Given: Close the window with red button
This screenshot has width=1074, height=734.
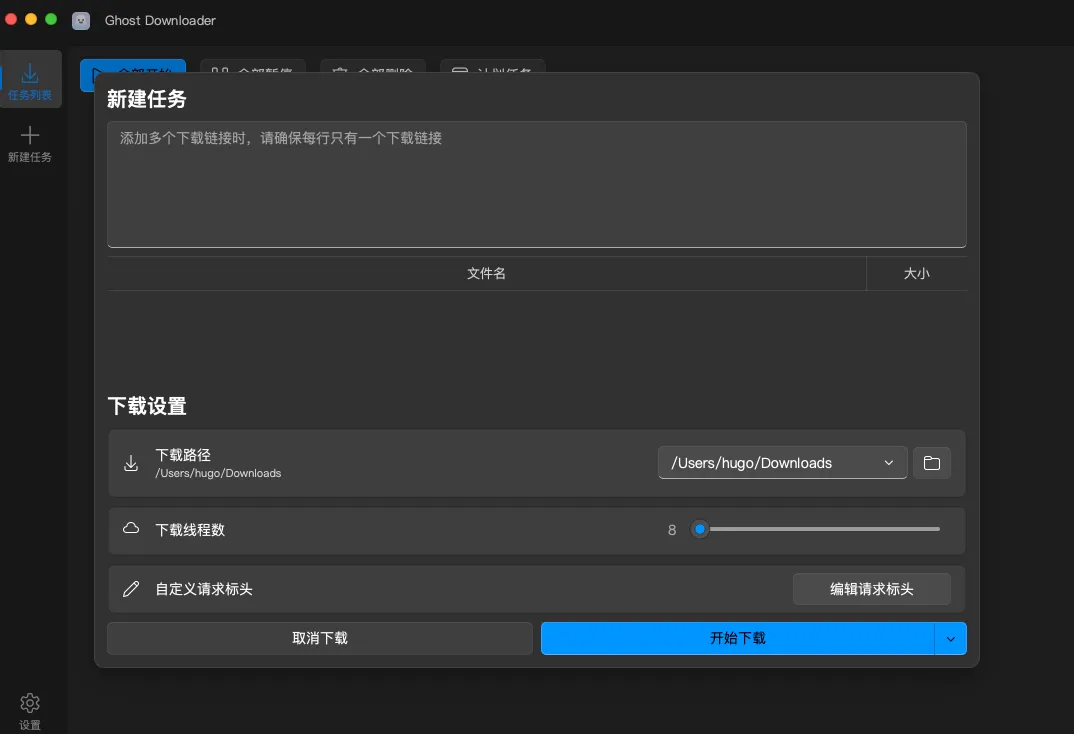Looking at the screenshot, I should click(x=11, y=19).
